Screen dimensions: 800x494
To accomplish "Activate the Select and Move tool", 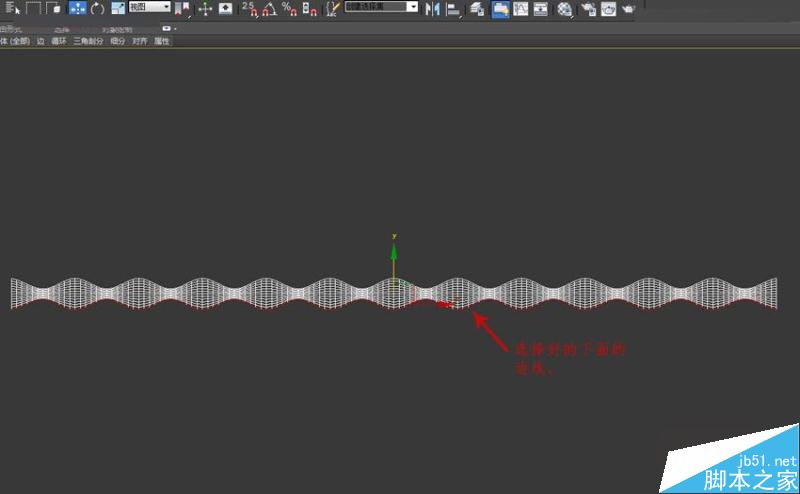I will 78,8.
